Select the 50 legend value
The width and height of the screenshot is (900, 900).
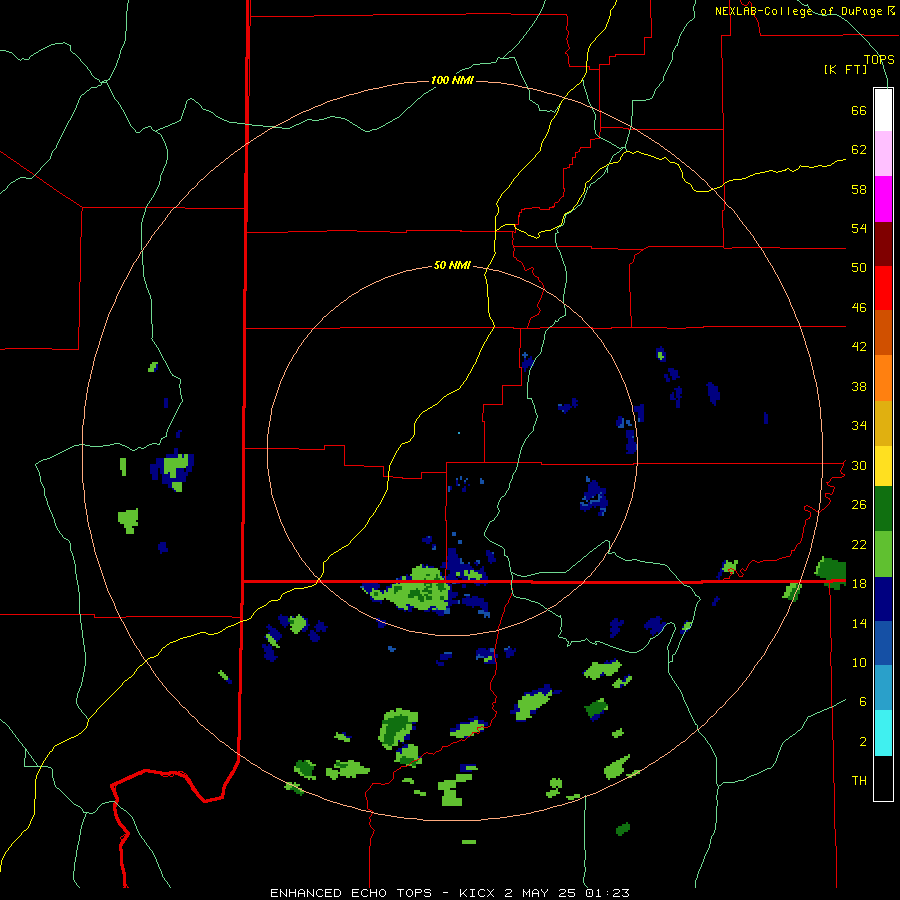(x=859, y=267)
